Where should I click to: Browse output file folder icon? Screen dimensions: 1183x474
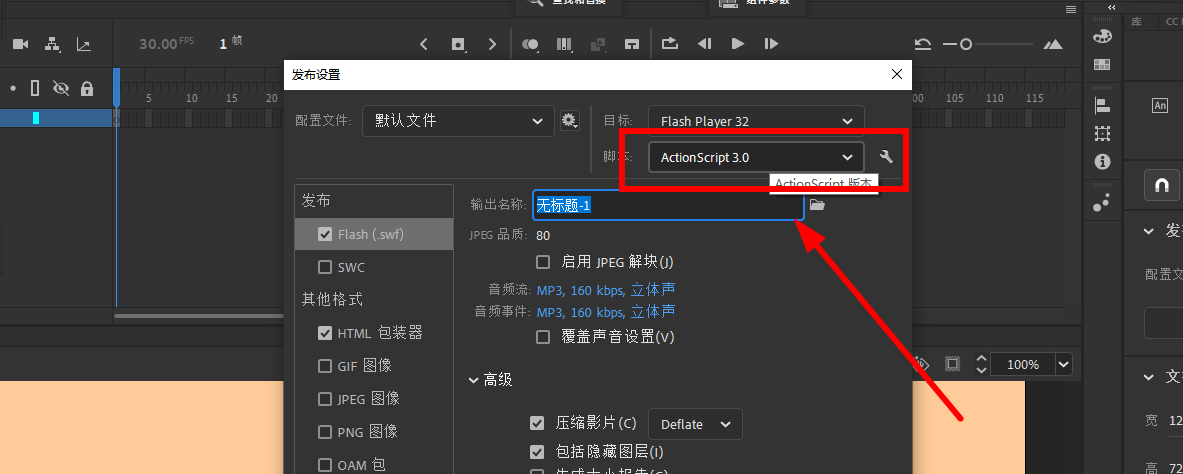[817, 205]
